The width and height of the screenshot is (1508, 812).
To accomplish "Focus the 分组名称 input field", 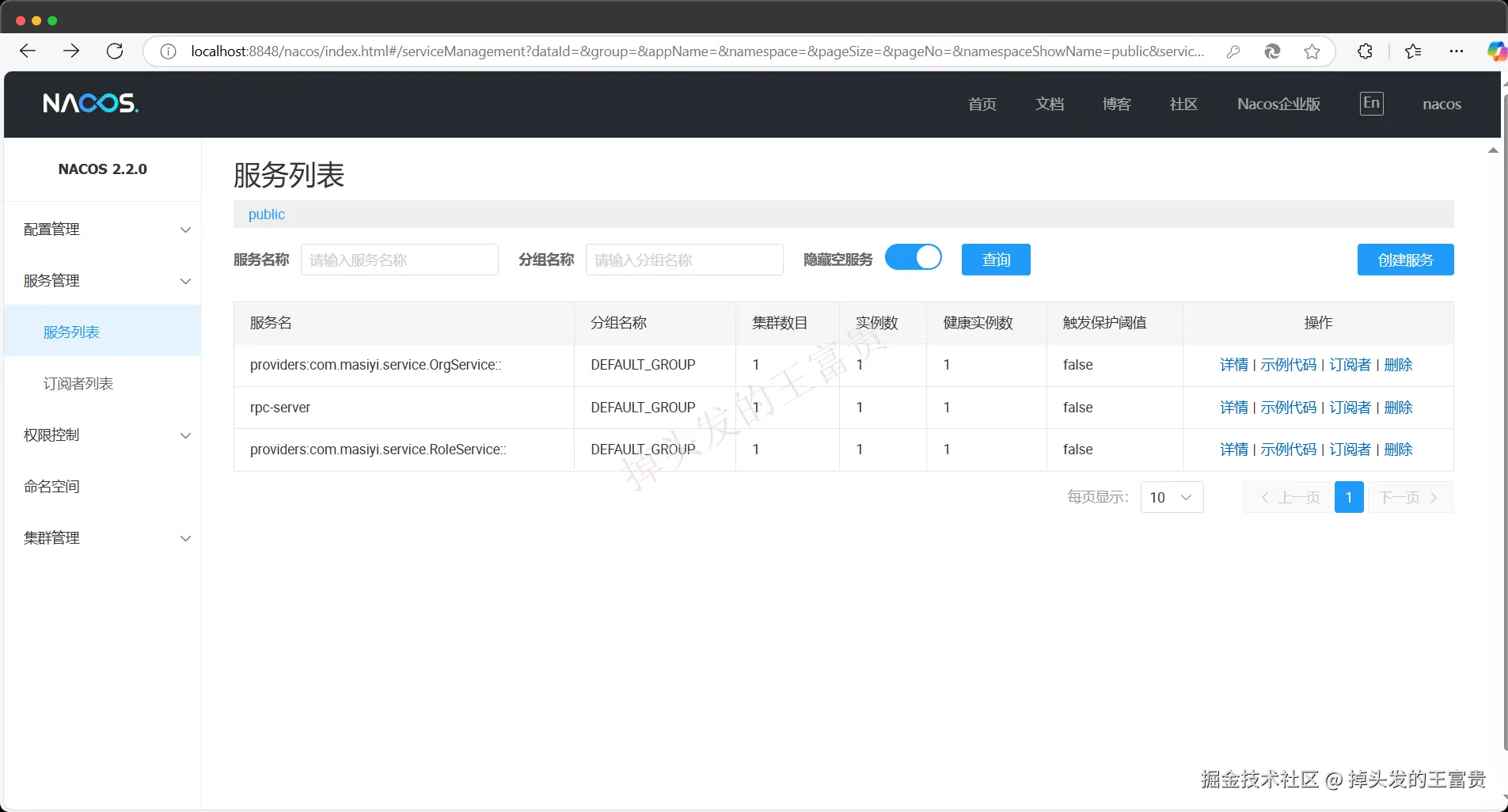I will click(685, 260).
